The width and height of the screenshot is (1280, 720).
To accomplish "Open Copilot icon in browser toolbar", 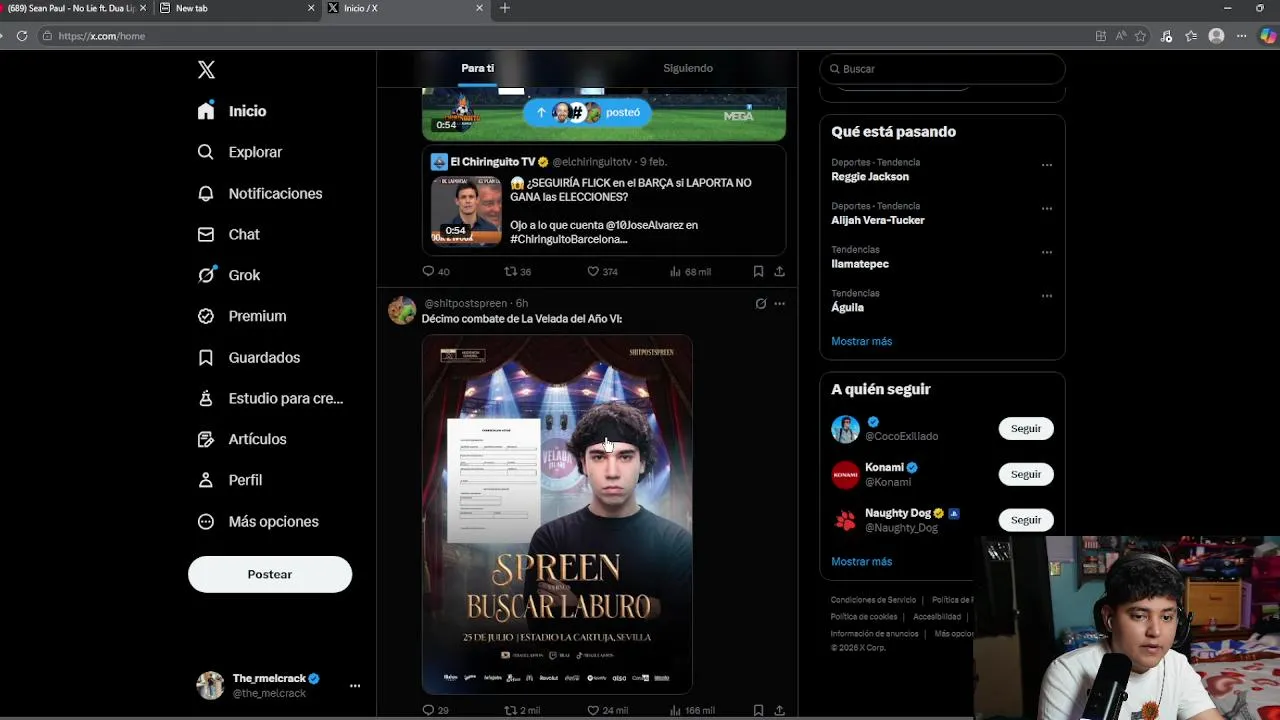I will (x=1268, y=36).
